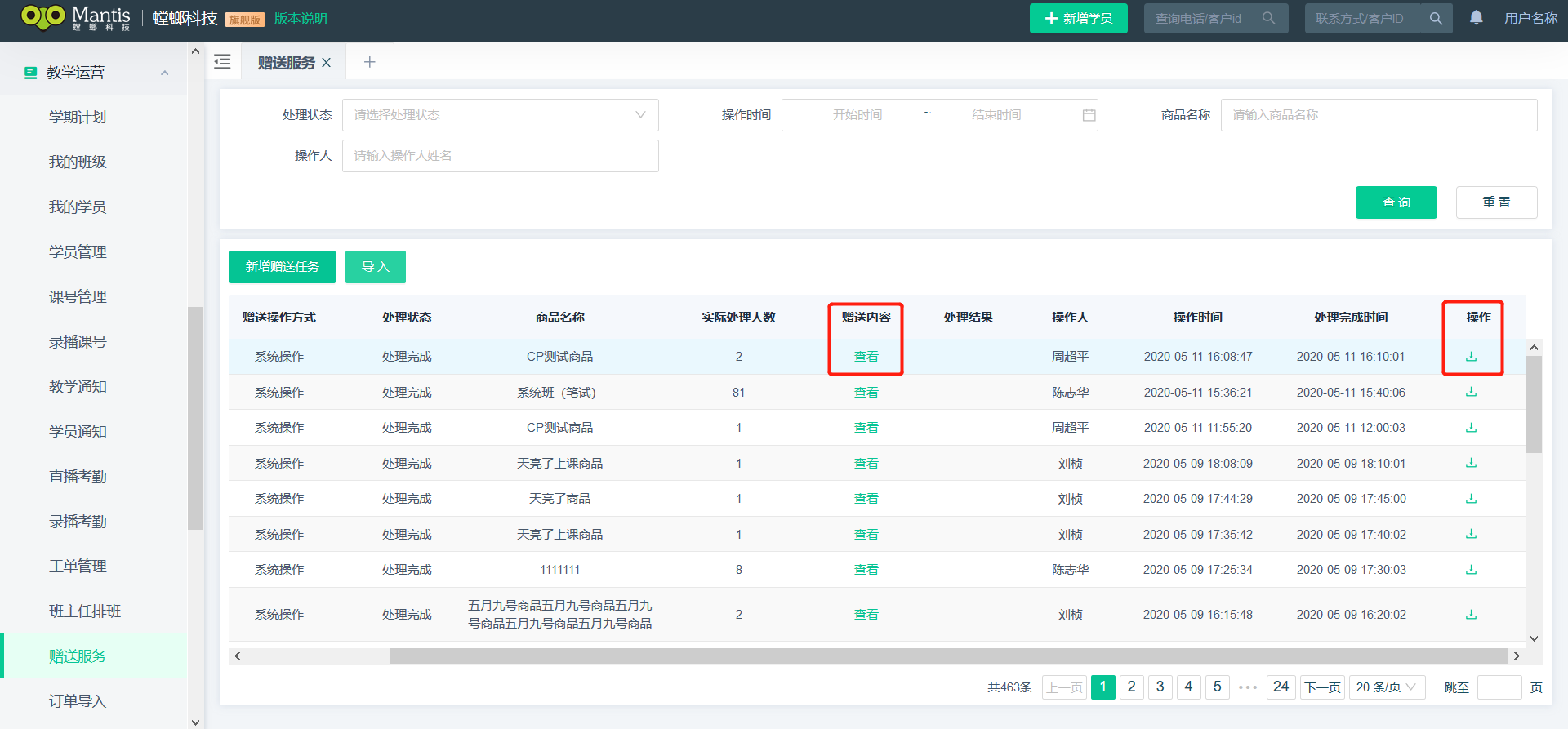Screen dimensions: 1568x729
Task: Focus the 操作人 name input
Action: coord(500,156)
